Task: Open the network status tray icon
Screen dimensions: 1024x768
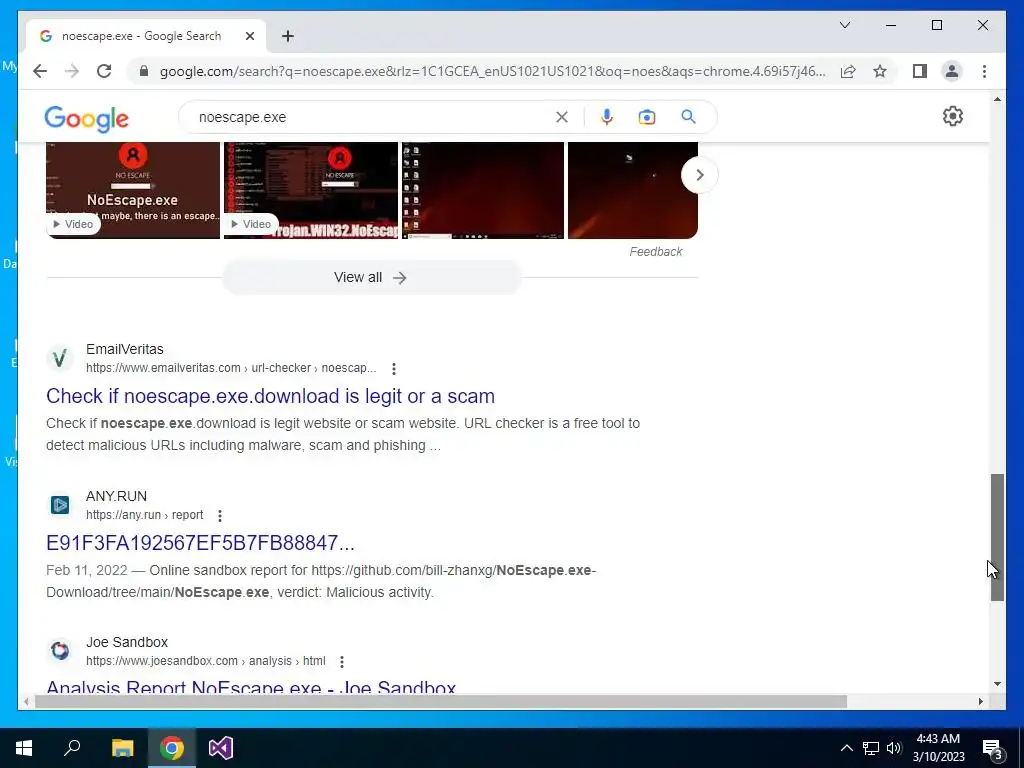Action: (871, 748)
